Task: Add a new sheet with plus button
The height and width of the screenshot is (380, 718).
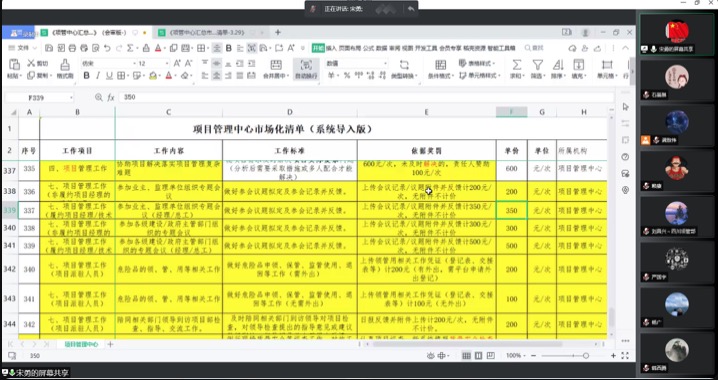Action: pos(110,344)
